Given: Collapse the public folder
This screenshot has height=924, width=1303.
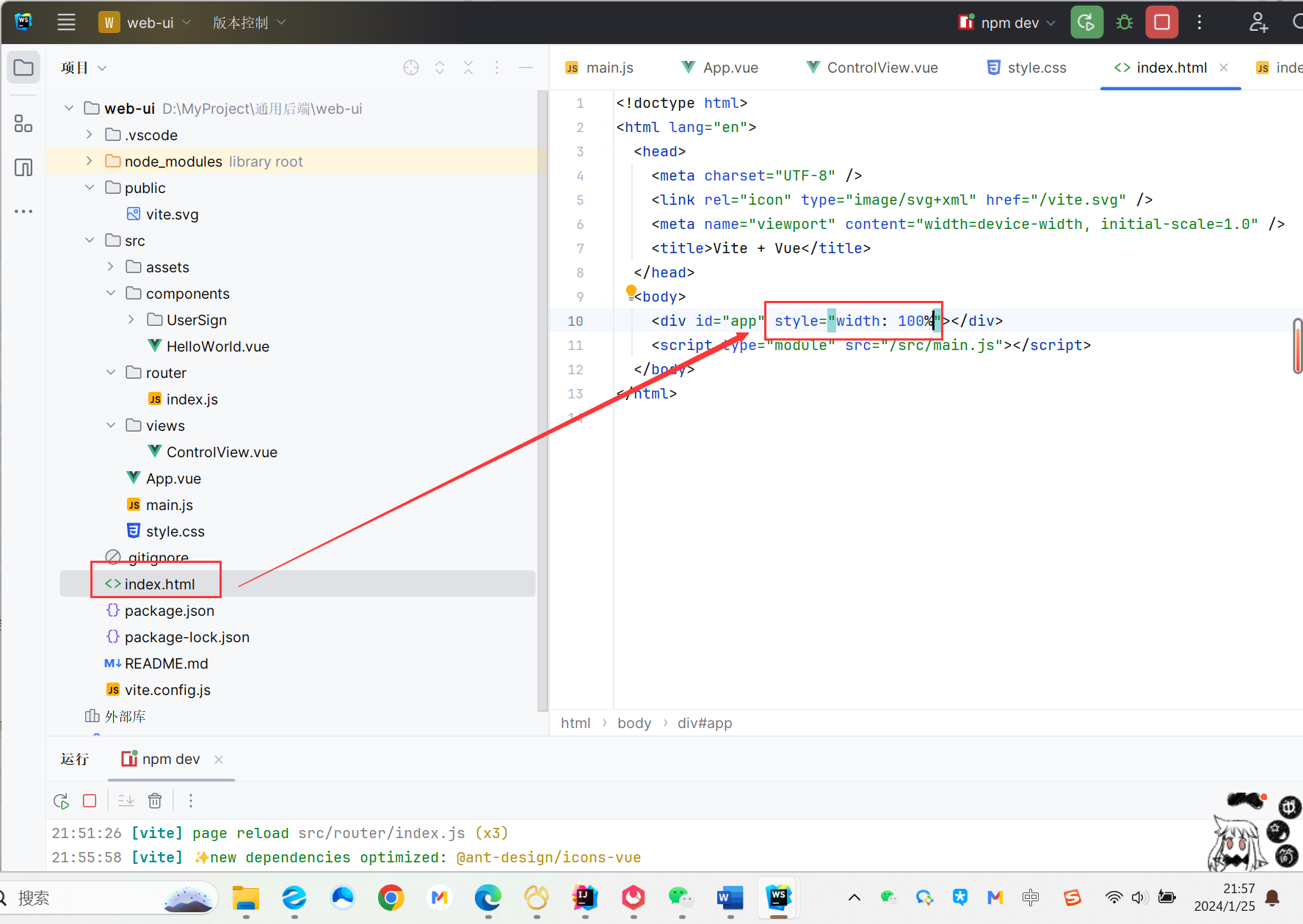Looking at the screenshot, I should [90, 187].
